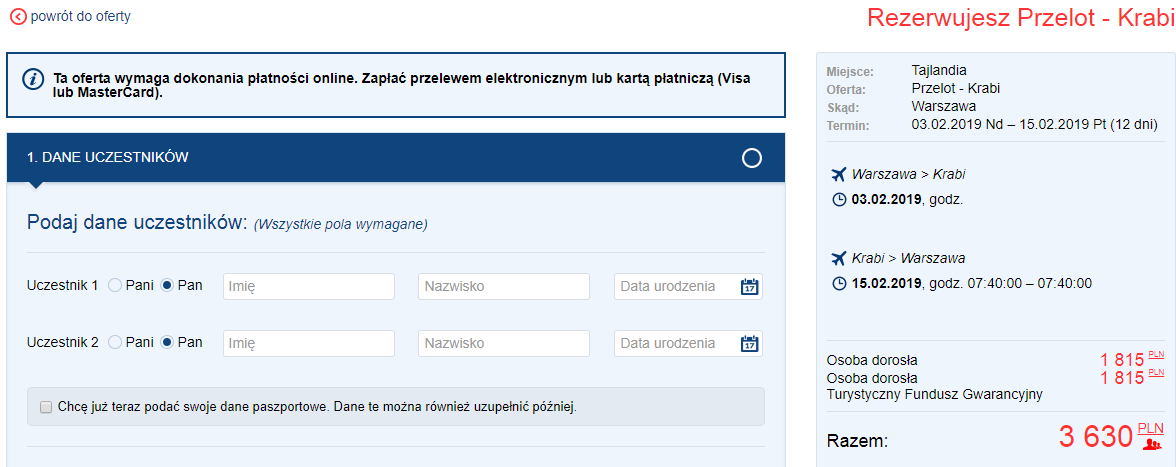
Task: Click the airplane icon for Warszawa > Krabi
Action: (838, 174)
